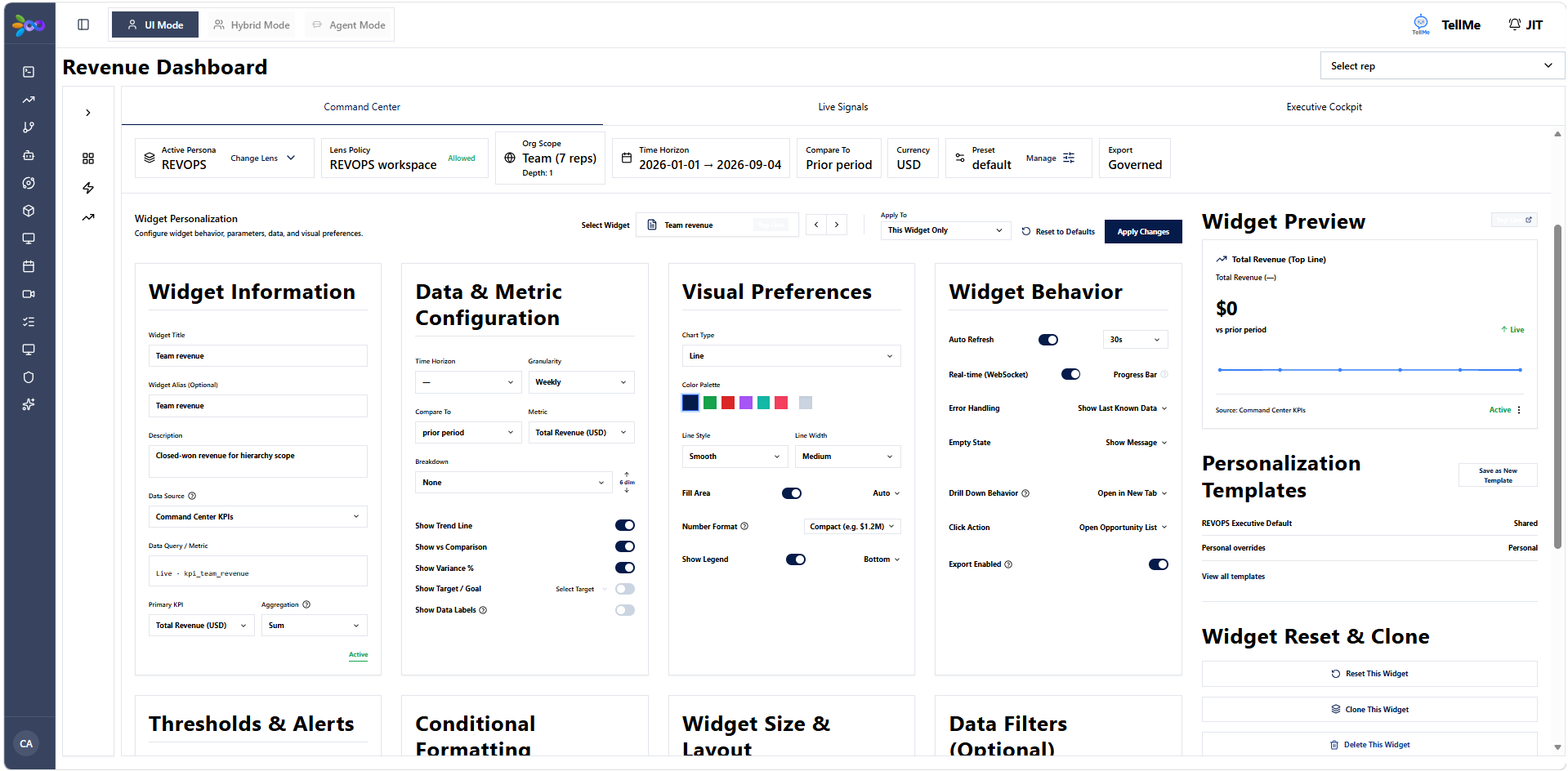
Task: Switch to Executive Cockpit tab
Action: pyautogui.click(x=1324, y=107)
